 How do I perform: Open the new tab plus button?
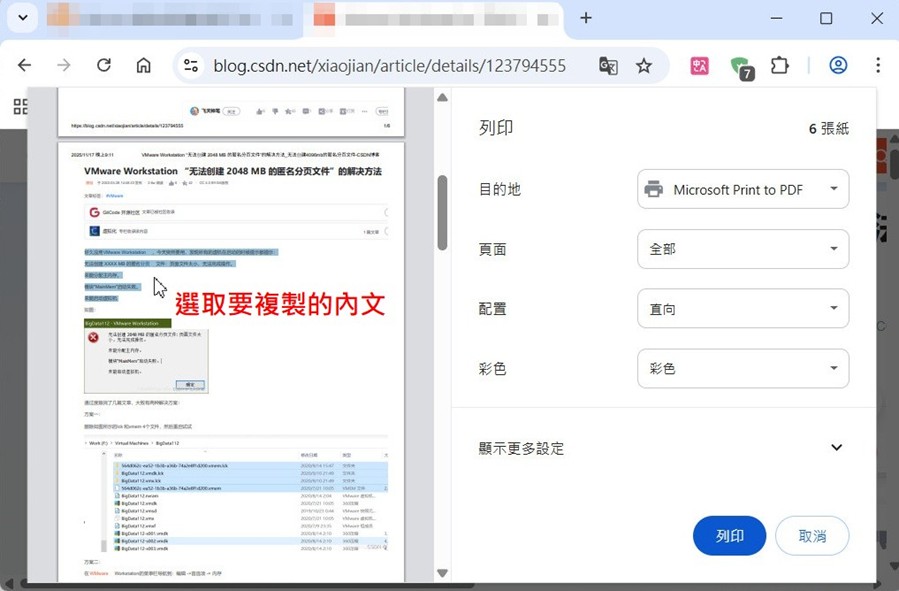tap(586, 18)
